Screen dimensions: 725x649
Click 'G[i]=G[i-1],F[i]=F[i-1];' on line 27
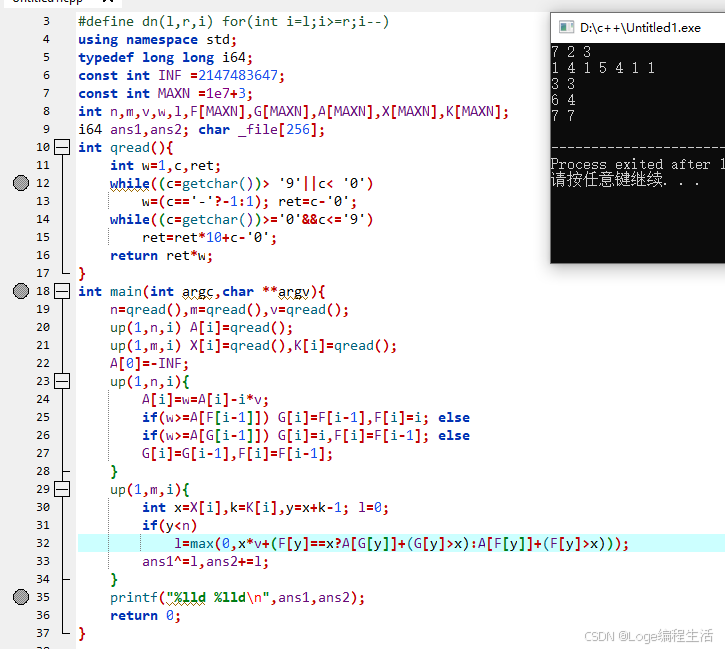coord(237,453)
